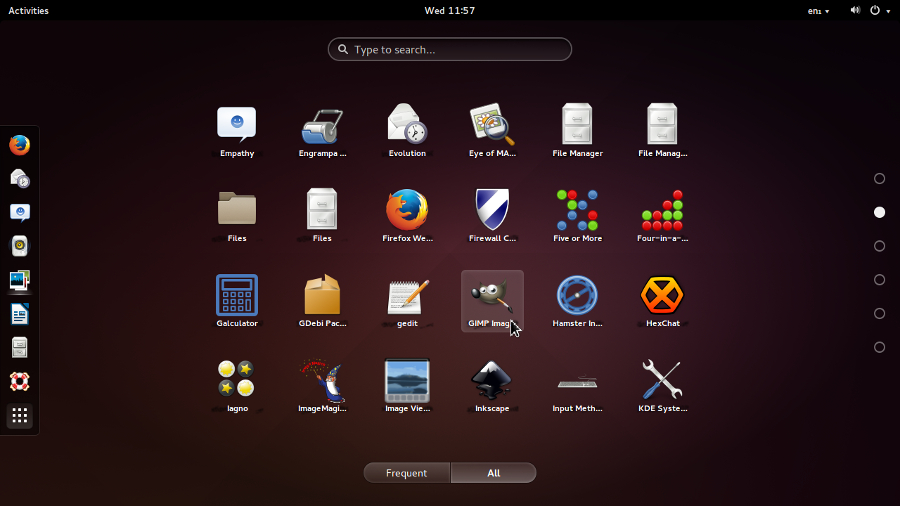Start the HexChat application

(x=662, y=301)
